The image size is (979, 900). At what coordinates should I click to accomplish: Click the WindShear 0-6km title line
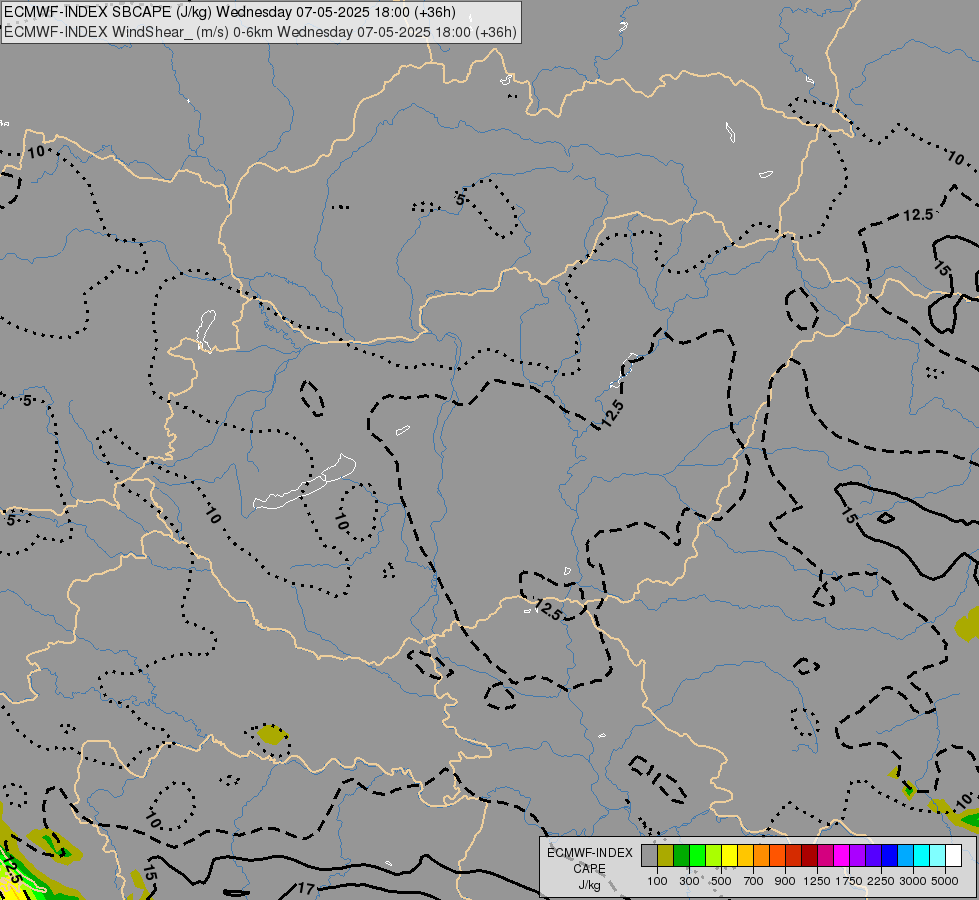coord(260,32)
